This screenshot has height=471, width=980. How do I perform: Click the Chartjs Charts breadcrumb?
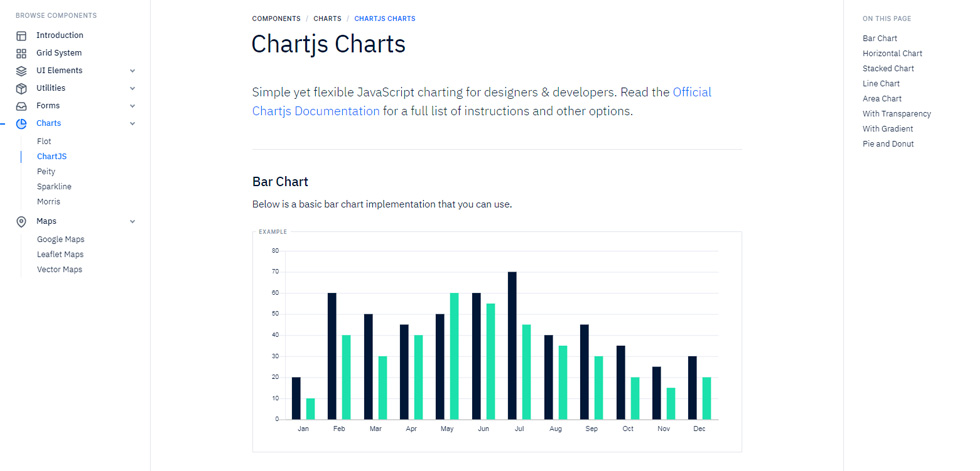385,19
